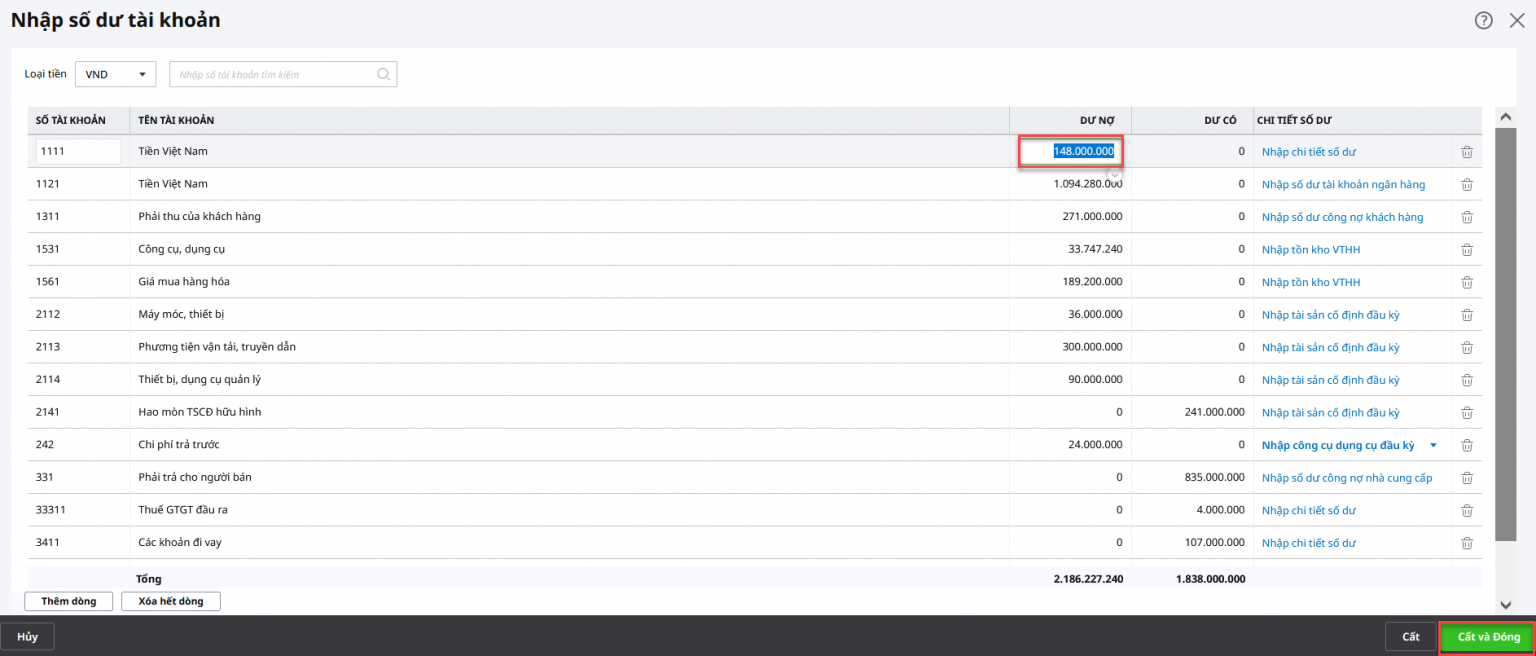Screen dimensions: 1536x656
Task: Delete row 2113 using trash icon
Action: [x=1467, y=347]
